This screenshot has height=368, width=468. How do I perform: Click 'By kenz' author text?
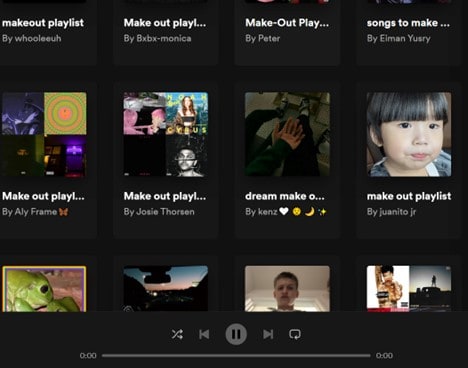click(x=286, y=212)
